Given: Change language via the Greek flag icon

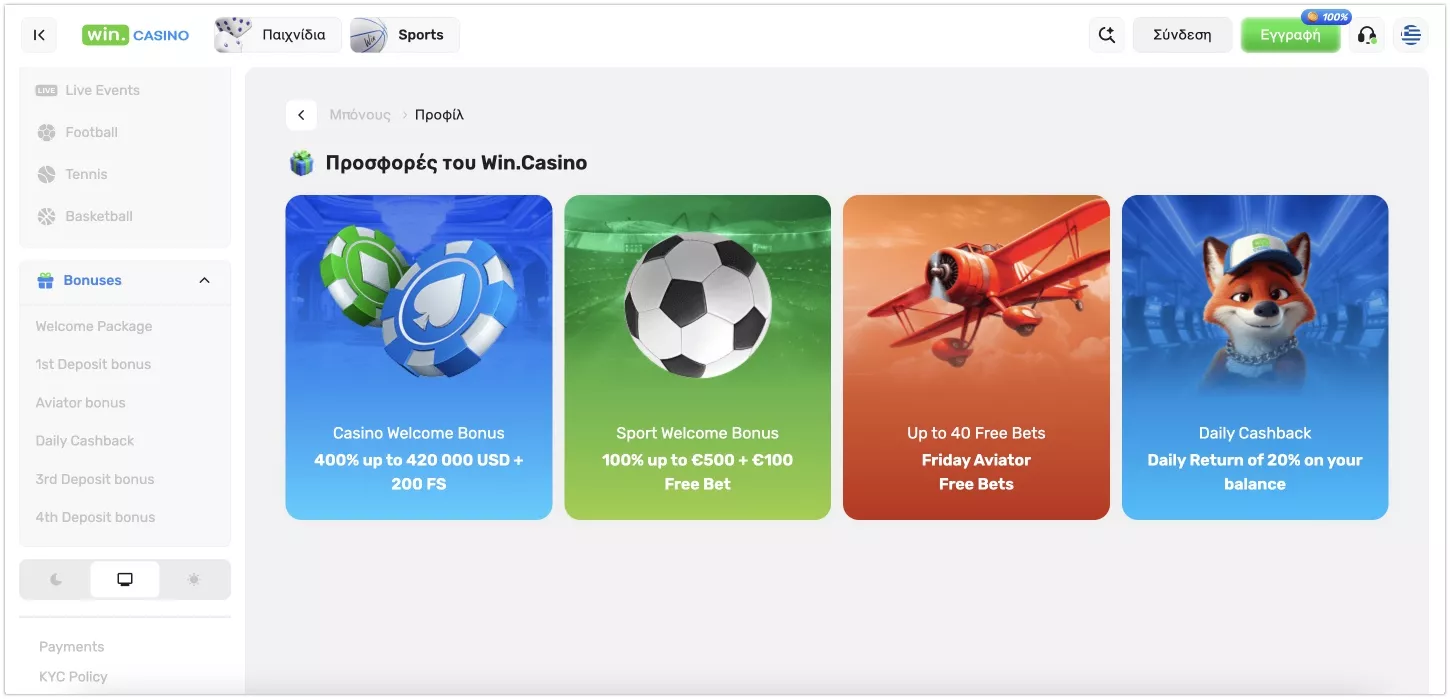Looking at the screenshot, I should (1411, 35).
